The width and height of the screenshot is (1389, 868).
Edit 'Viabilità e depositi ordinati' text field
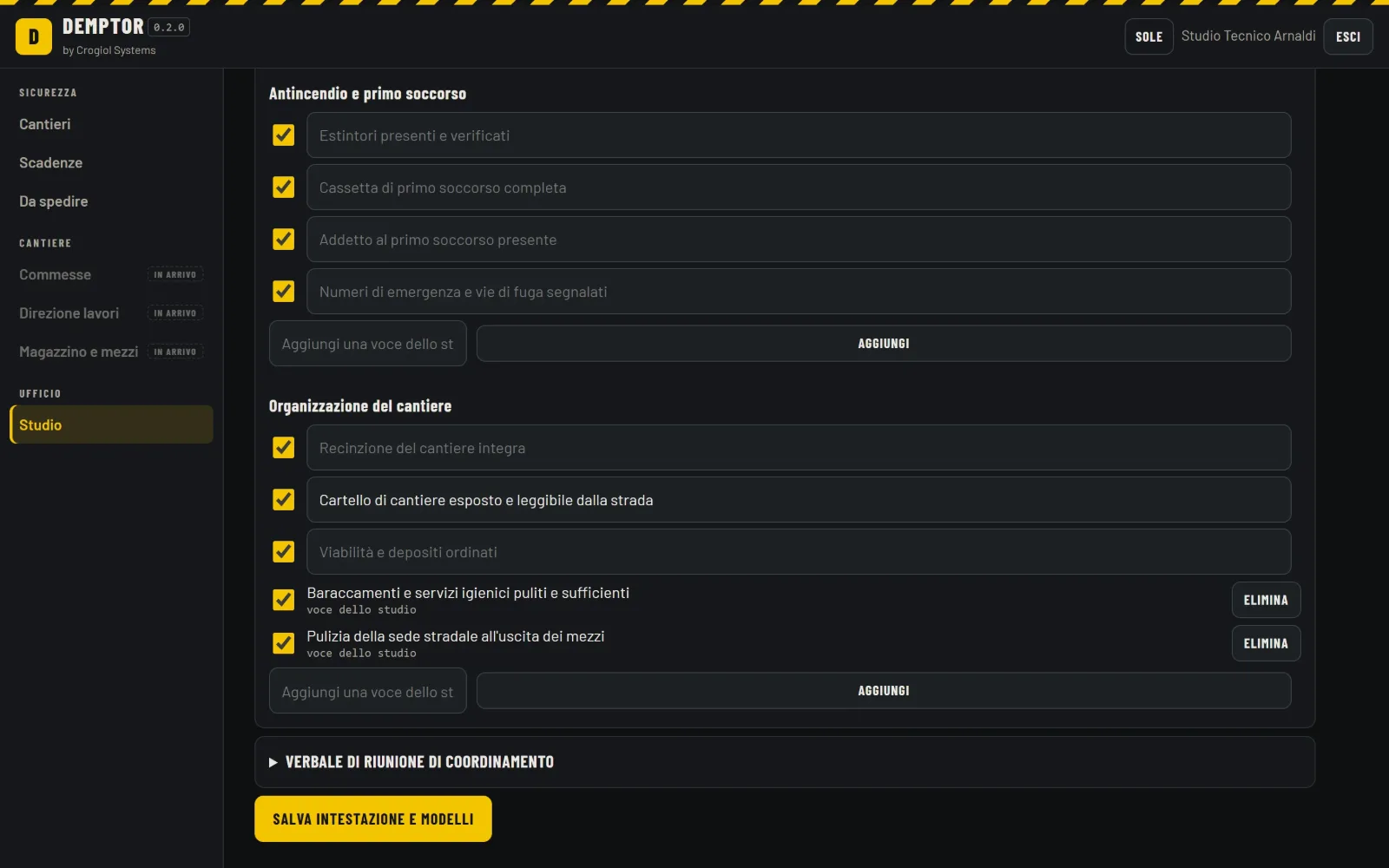799,552
